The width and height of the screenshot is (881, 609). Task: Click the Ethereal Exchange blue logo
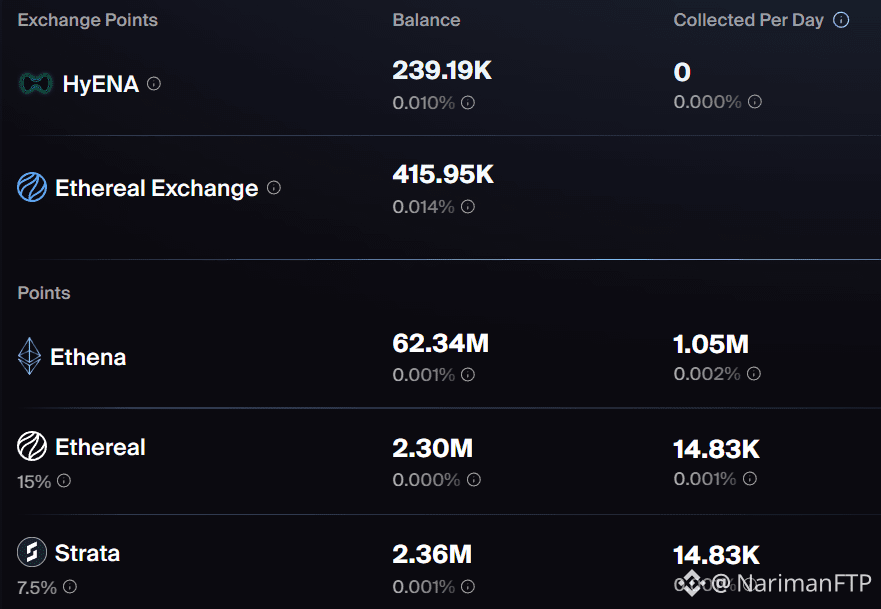32,187
